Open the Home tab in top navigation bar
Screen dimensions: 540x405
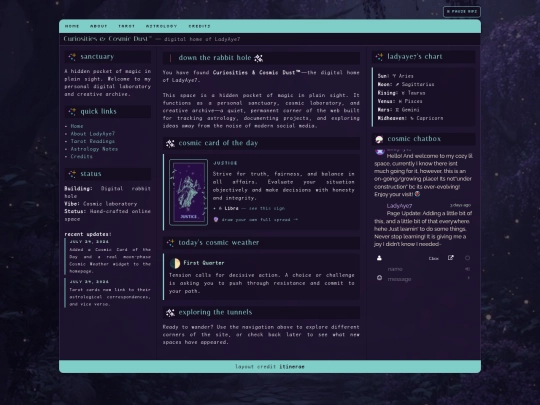click(x=72, y=26)
